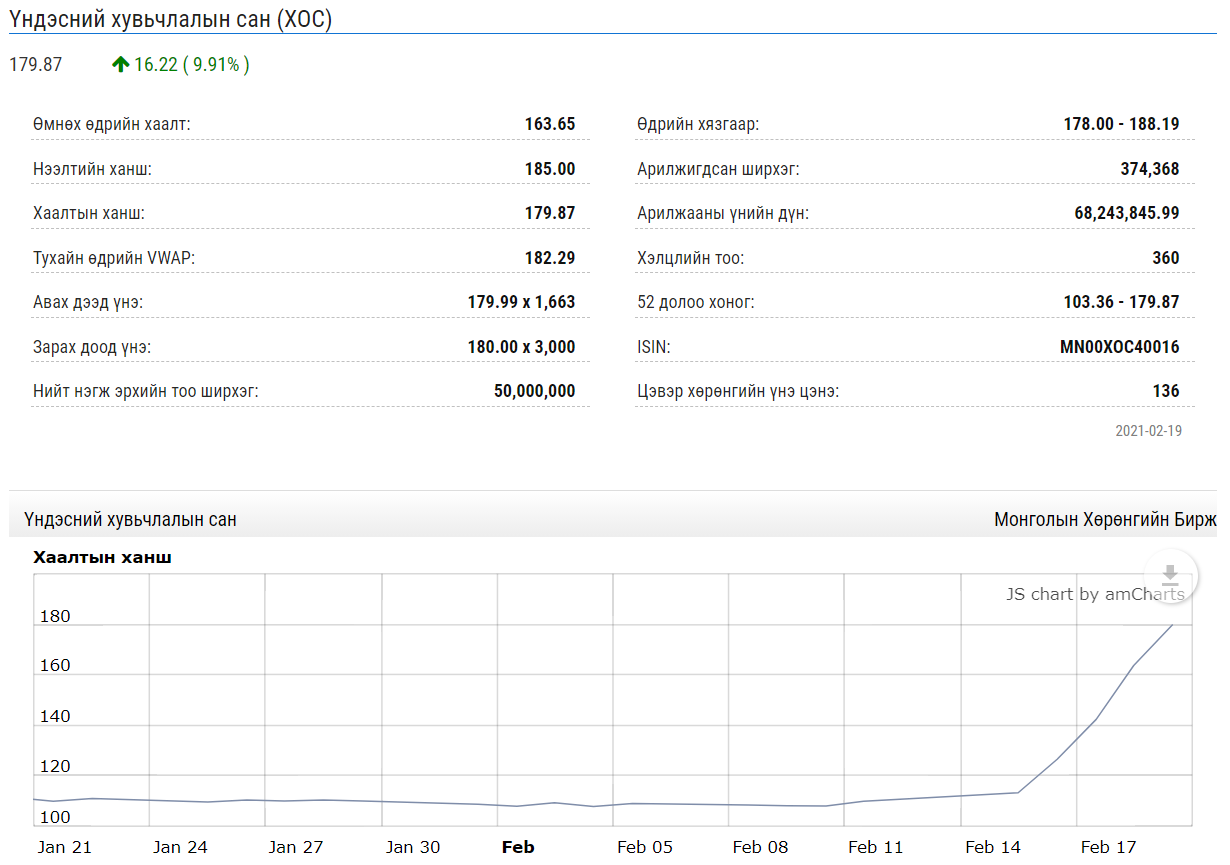Select the VWAP value 182.29
Screen dimensions: 1230x865
coord(550,258)
